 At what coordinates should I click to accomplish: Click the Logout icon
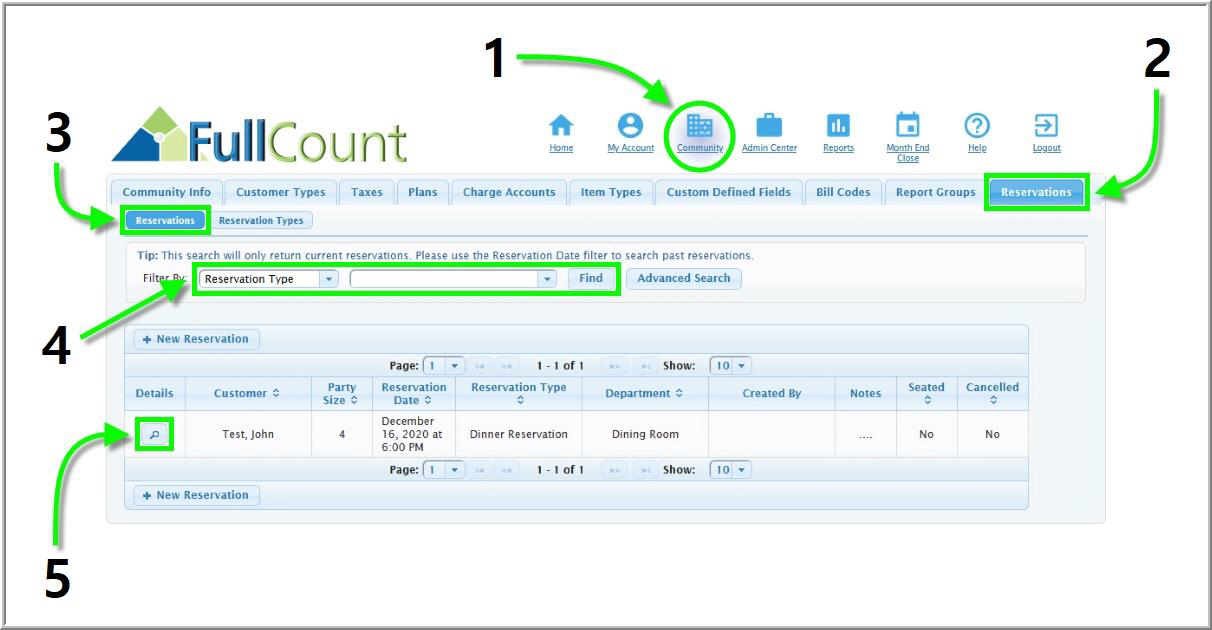[1046, 126]
